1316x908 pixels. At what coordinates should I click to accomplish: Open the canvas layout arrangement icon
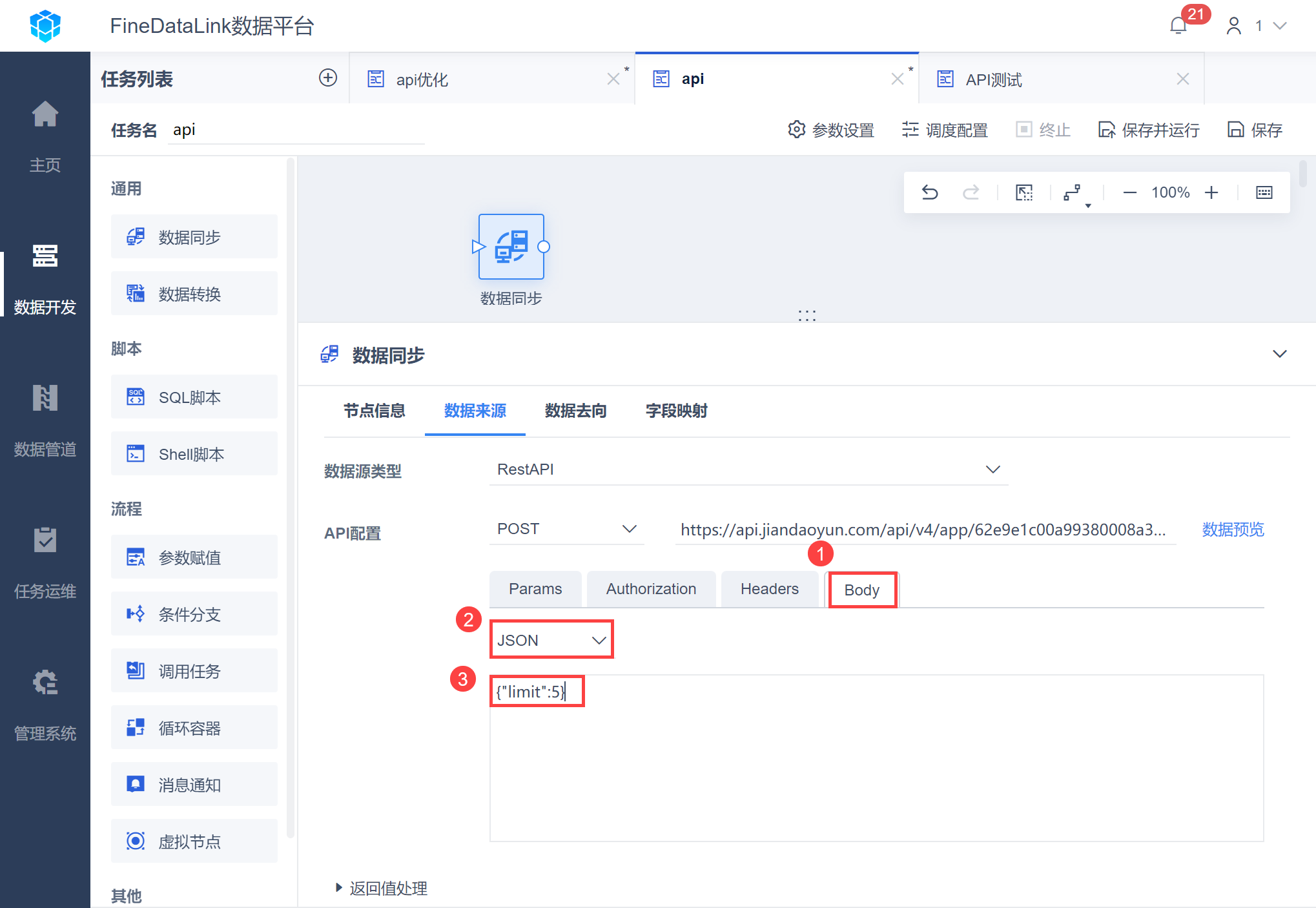click(x=1073, y=192)
